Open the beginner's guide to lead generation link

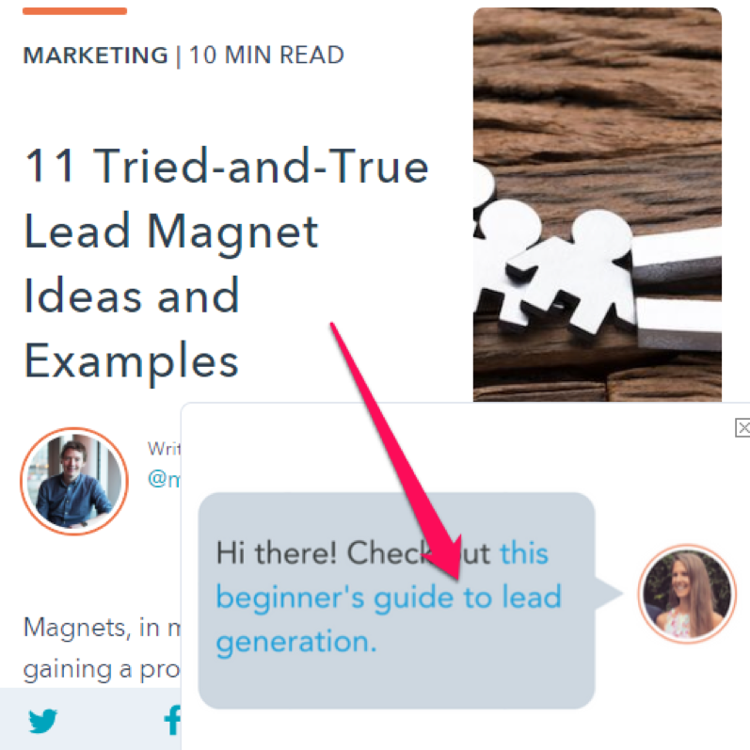[388, 596]
